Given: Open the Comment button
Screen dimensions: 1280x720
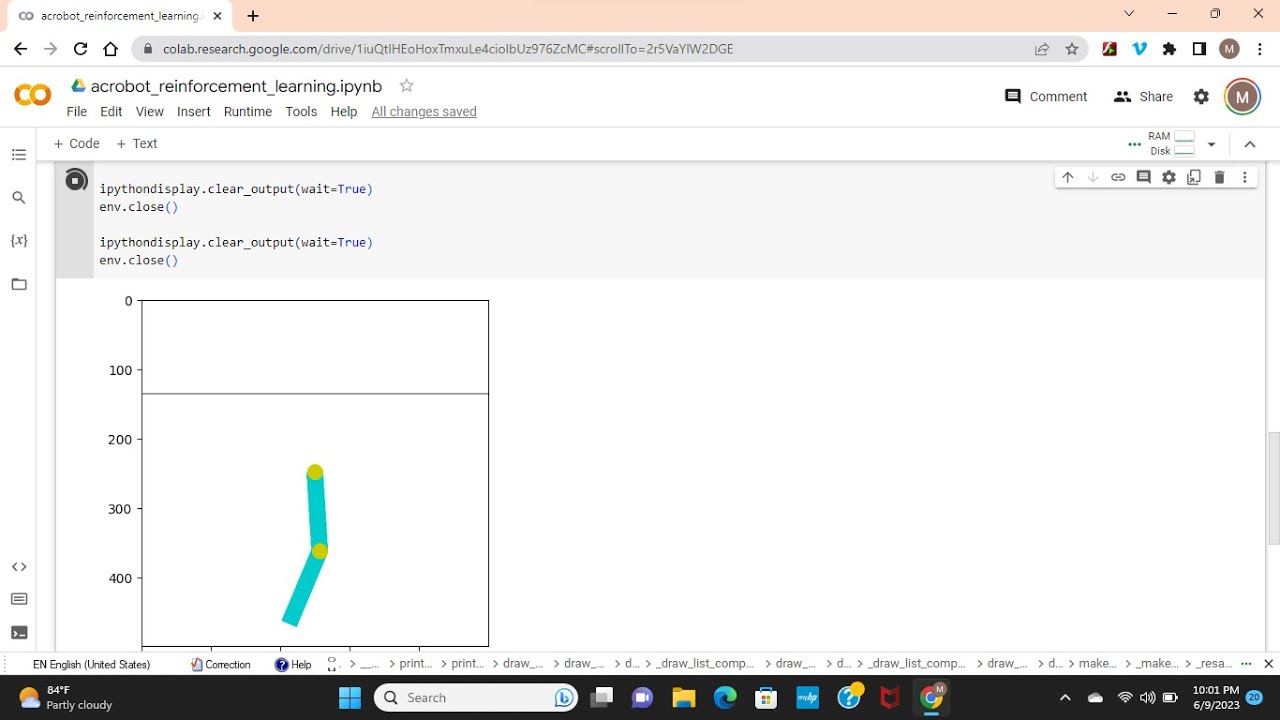Looking at the screenshot, I should (x=1046, y=97).
